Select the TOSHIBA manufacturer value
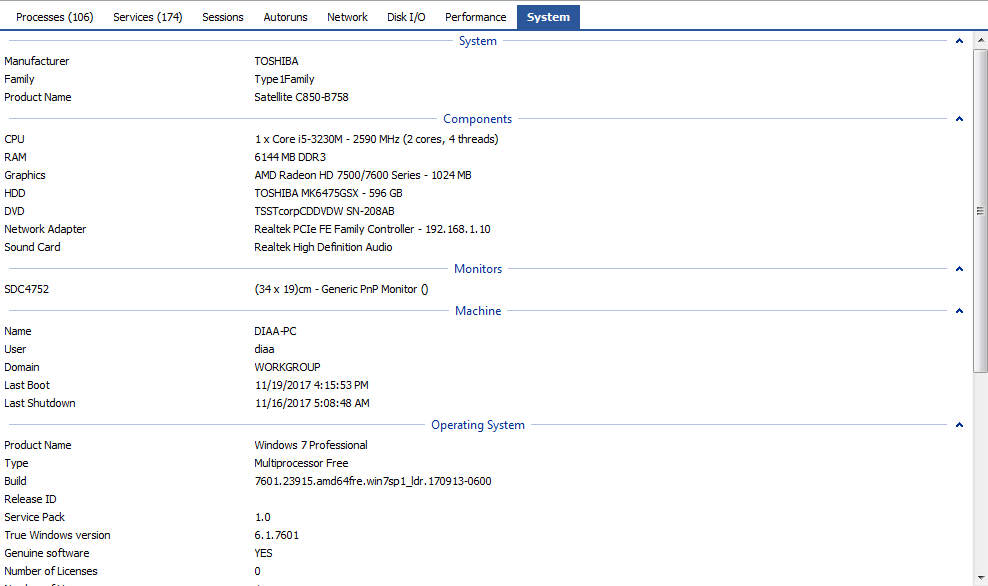 [x=277, y=61]
